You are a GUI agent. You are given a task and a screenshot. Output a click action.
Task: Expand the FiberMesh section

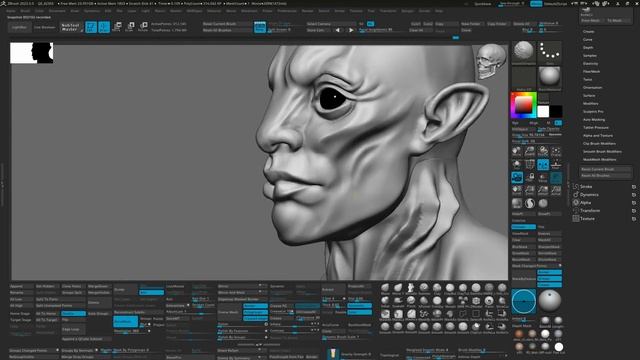(591, 71)
